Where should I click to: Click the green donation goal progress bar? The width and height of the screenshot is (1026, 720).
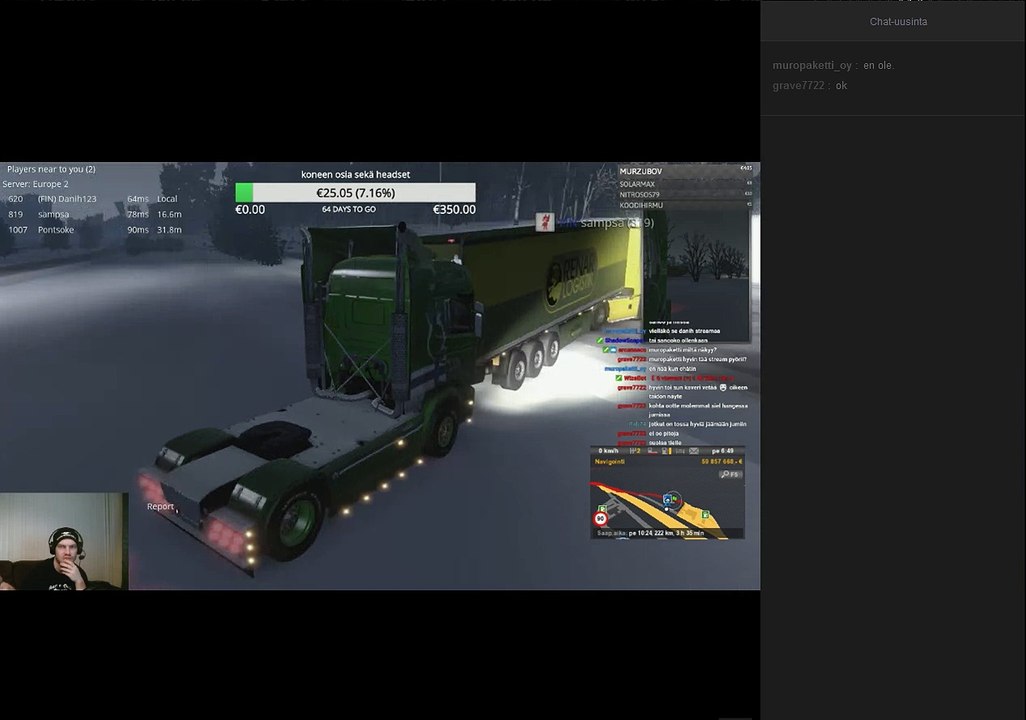(x=355, y=193)
